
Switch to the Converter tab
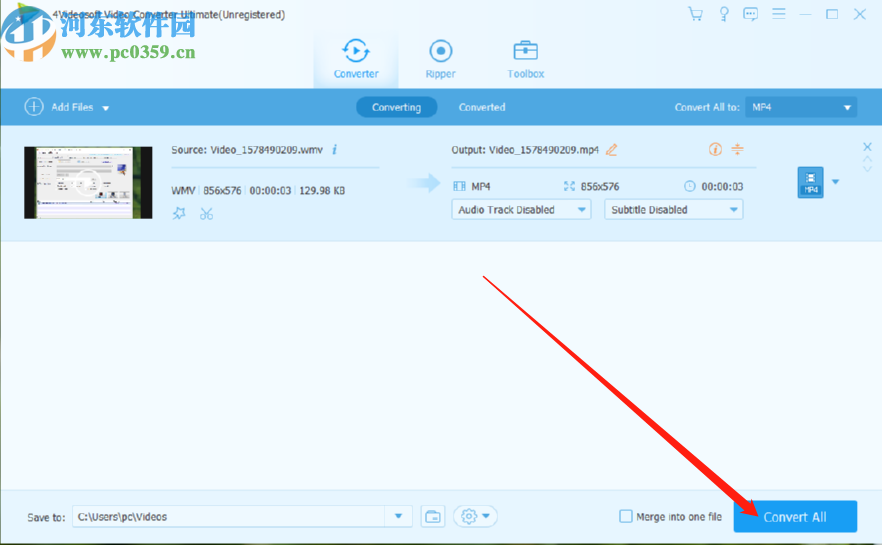(x=356, y=58)
